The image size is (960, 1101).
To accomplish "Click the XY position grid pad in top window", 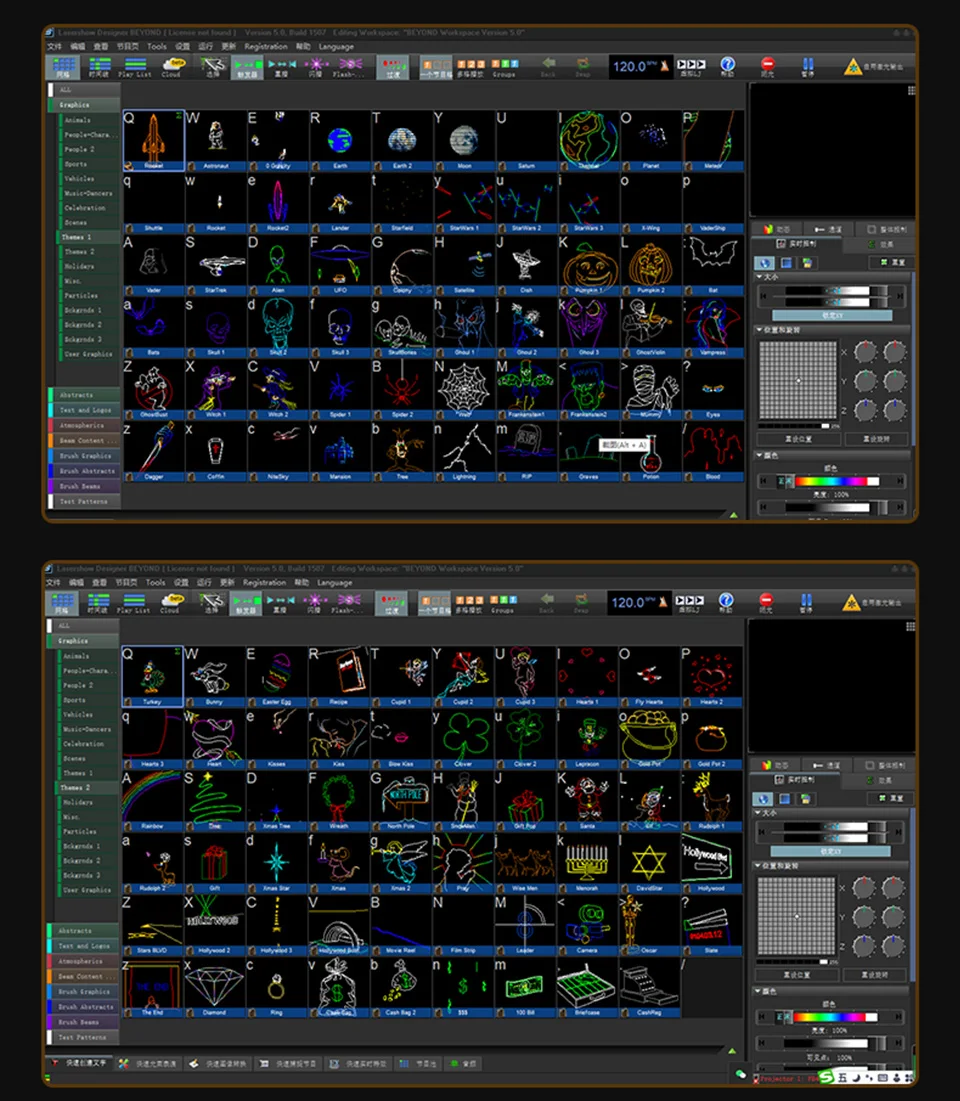I will click(x=798, y=381).
